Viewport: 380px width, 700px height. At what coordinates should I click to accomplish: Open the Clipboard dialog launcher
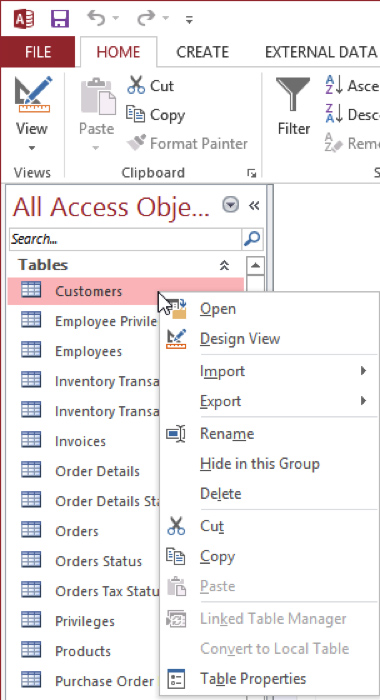pyautogui.click(x=252, y=173)
